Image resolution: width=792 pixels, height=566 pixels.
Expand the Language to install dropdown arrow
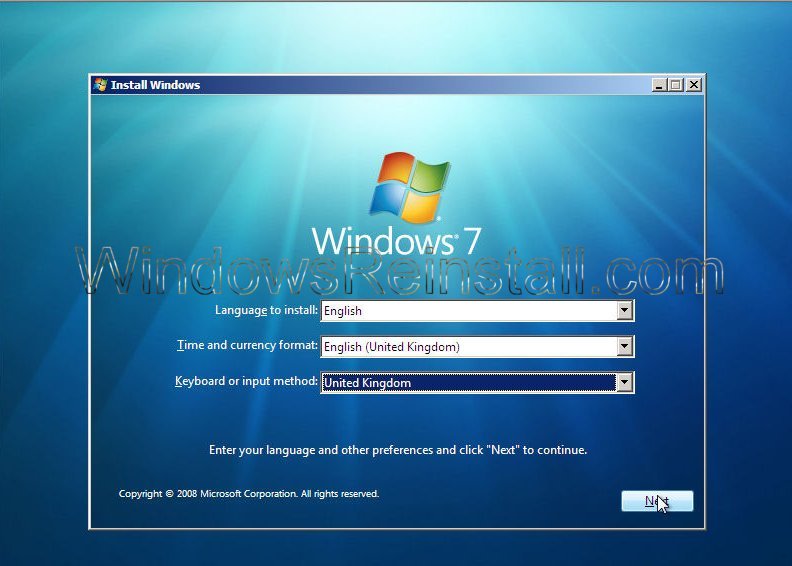[625, 311]
